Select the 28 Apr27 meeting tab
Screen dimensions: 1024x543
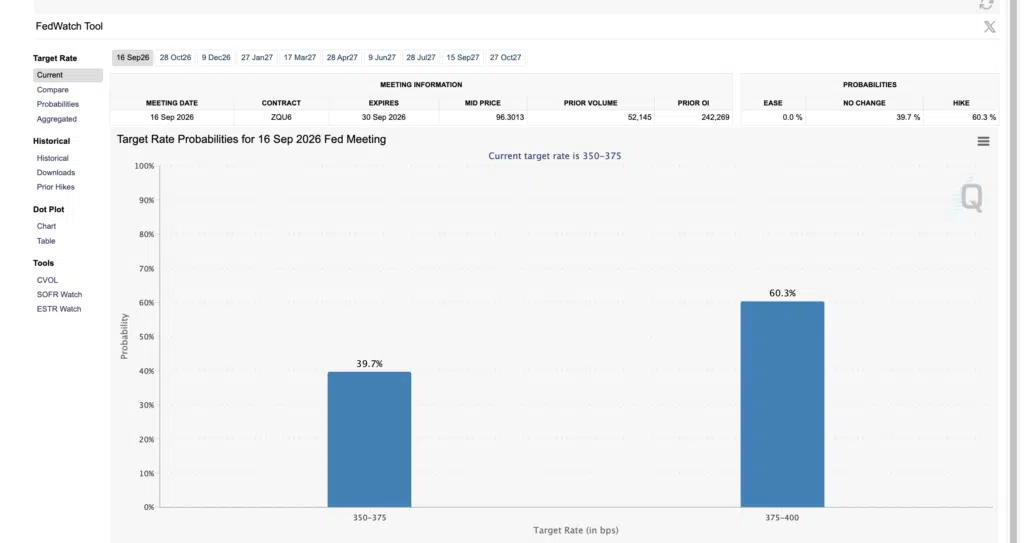click(x=342, y=58)
